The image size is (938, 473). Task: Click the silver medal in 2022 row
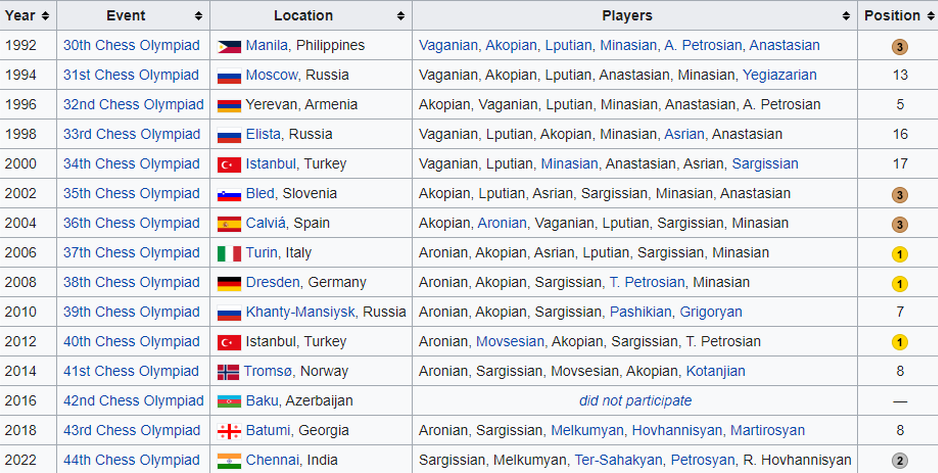click(x=899, y=461)
